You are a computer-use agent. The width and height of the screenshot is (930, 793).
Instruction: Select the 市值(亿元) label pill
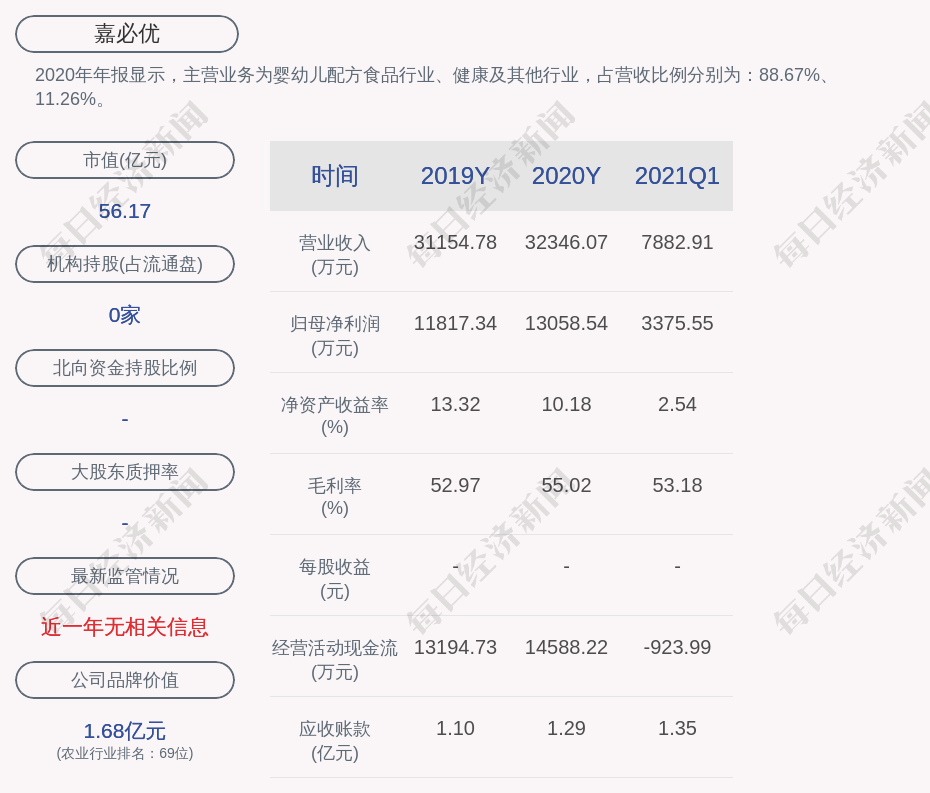(125, 160)
